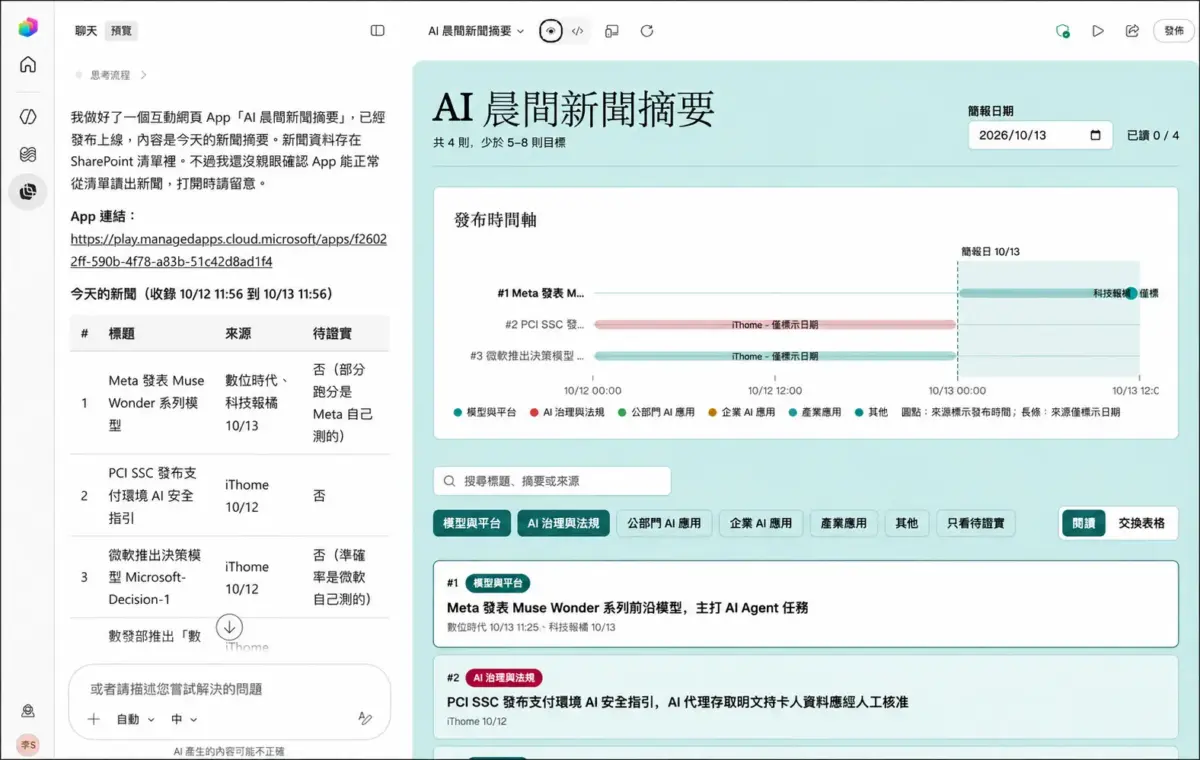The width and height of the screenshot is (1200, 760).
Task: Toggle the 模型與平台 filter chip
Action: [473, 523]
